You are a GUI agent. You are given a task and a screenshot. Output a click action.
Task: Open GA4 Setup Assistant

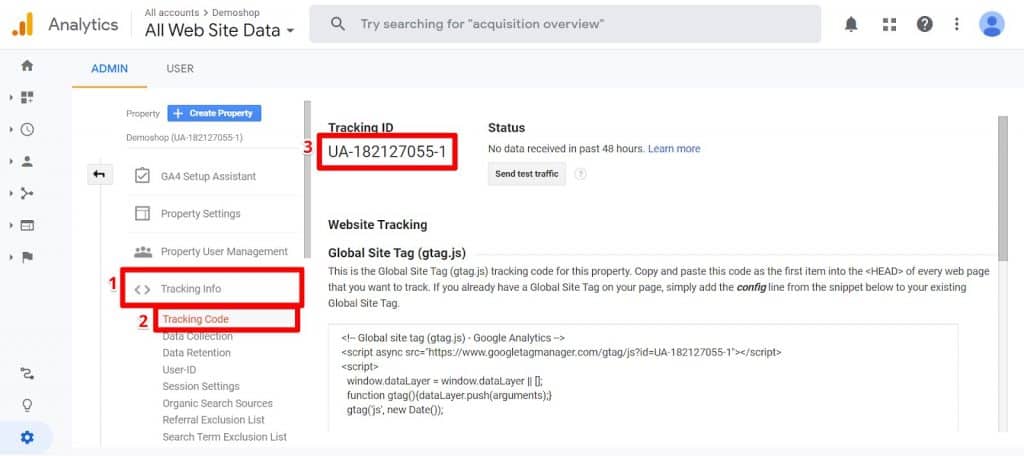tap(208, 176)
